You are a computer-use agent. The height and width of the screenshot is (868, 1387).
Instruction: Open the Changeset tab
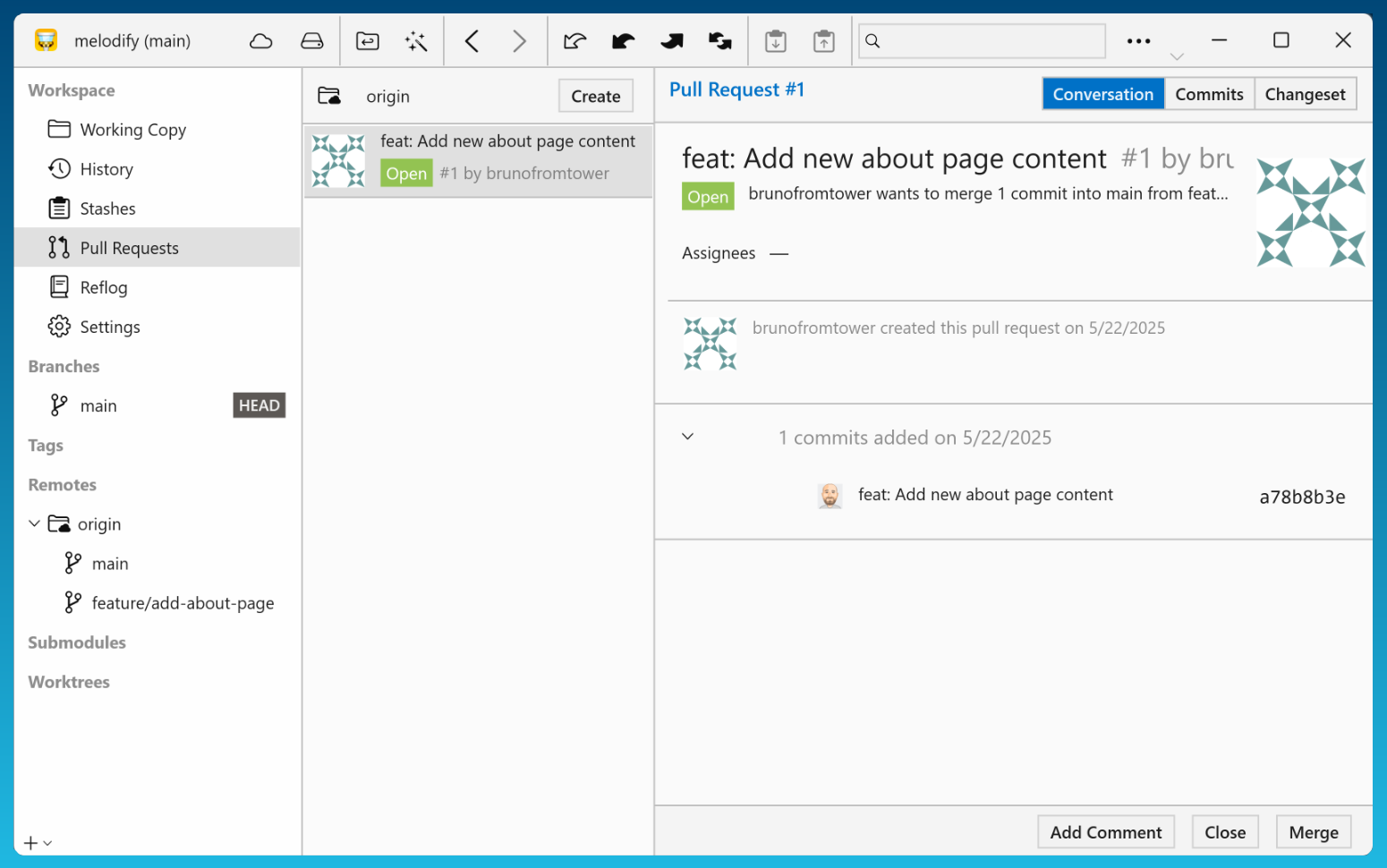pos(1306,93)
